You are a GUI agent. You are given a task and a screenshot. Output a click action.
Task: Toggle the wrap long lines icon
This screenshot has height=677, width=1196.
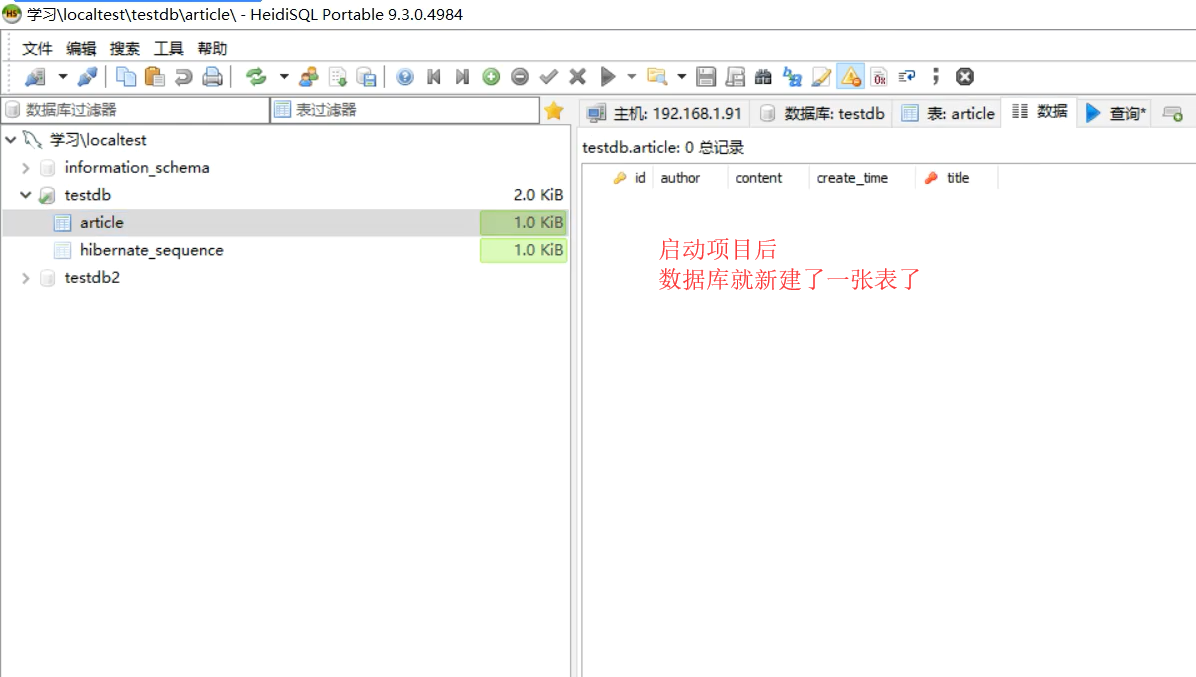point(907,77)
